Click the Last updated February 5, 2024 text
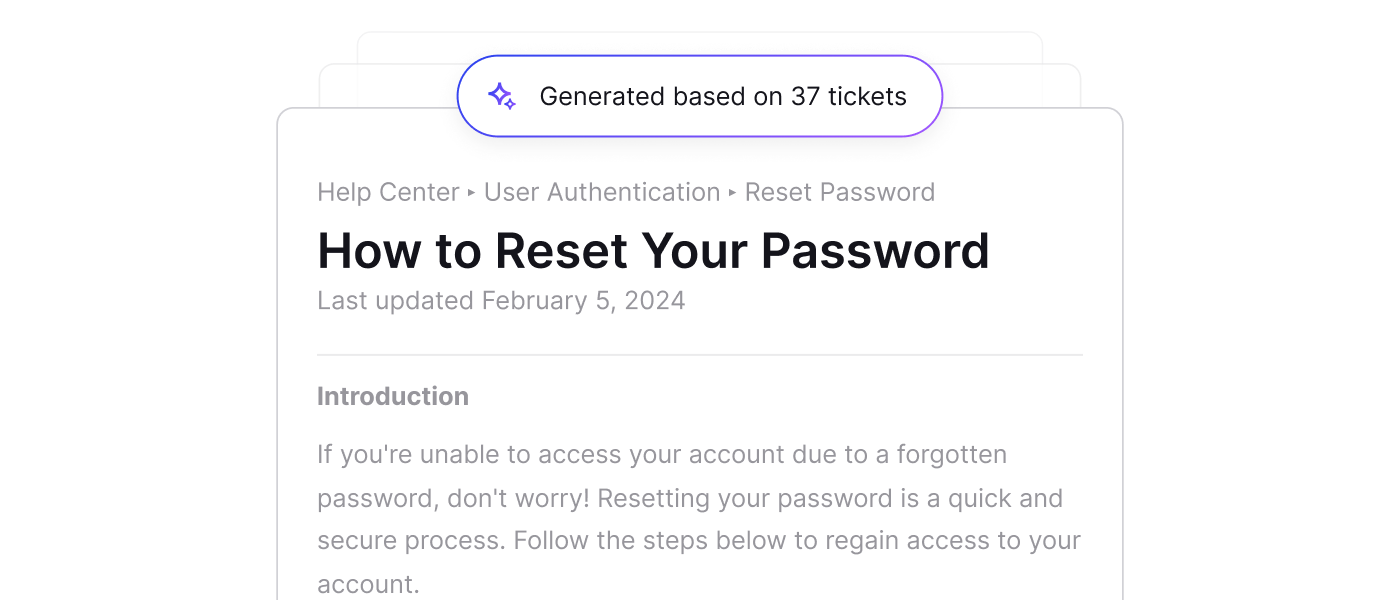The width and height of the screenshot is (1400, 600). pyautogui.click(x=501, y=301)
